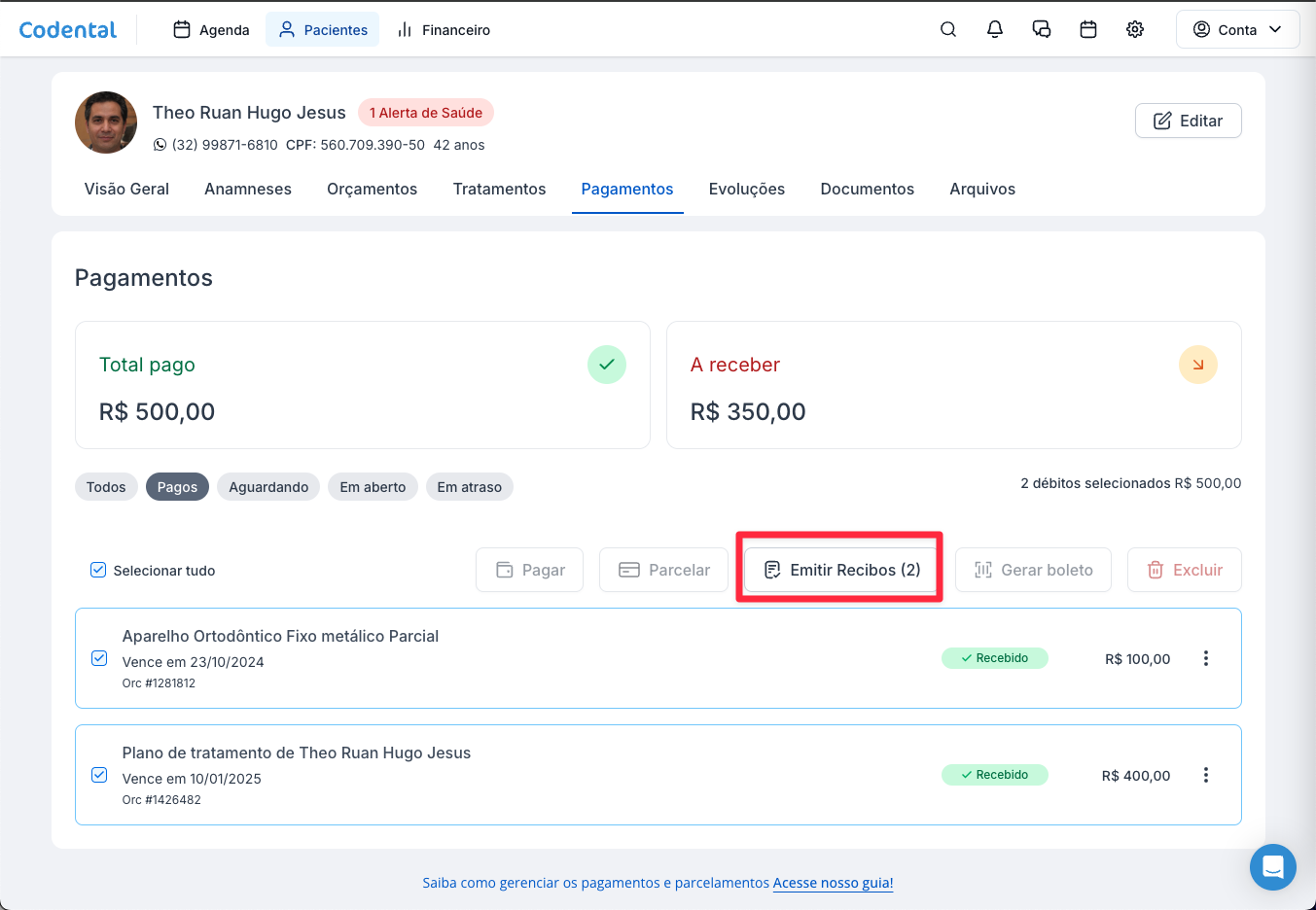Click the Emitir Recibos (2) button
Image resolution: width=1316 pixels, height=910 pixels.
[x=841, y=570]
